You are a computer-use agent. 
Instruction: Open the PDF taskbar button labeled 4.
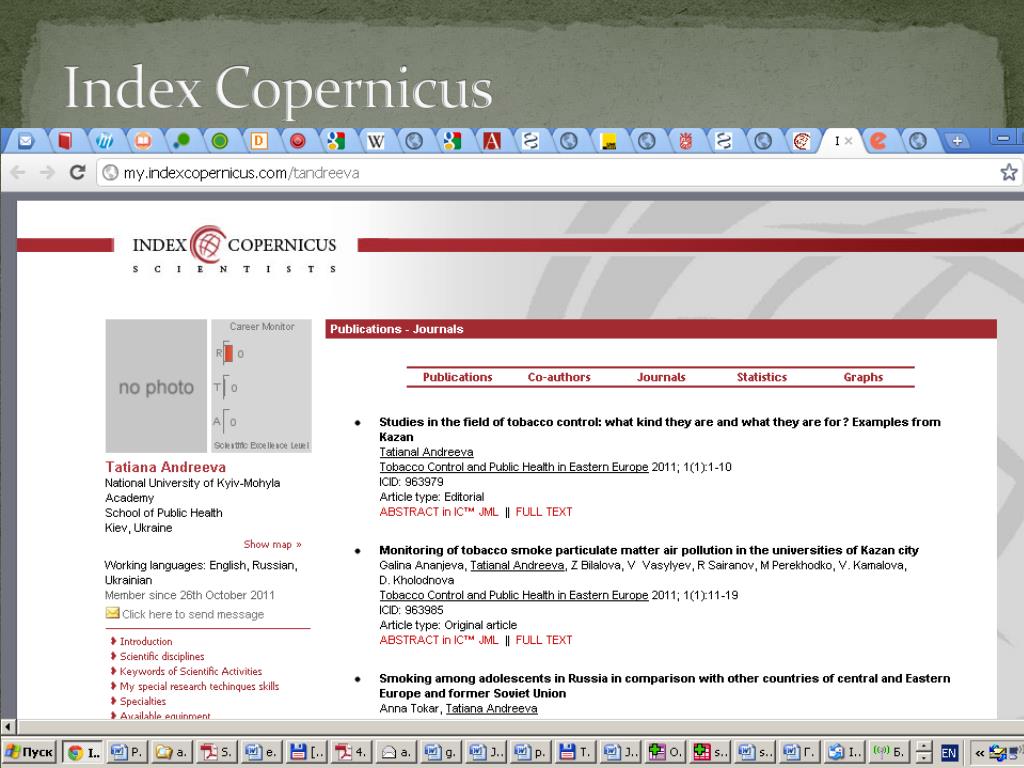(350, 752)
